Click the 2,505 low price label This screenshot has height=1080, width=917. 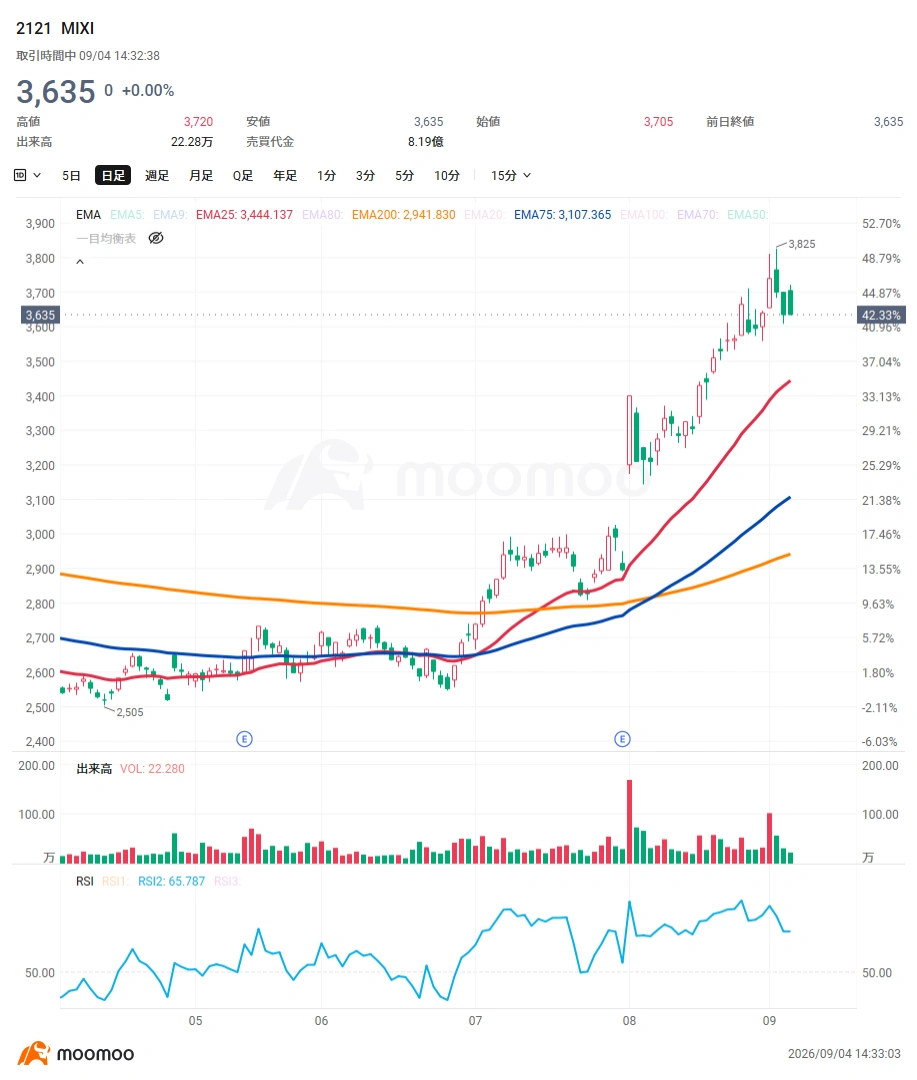[130, 712]
